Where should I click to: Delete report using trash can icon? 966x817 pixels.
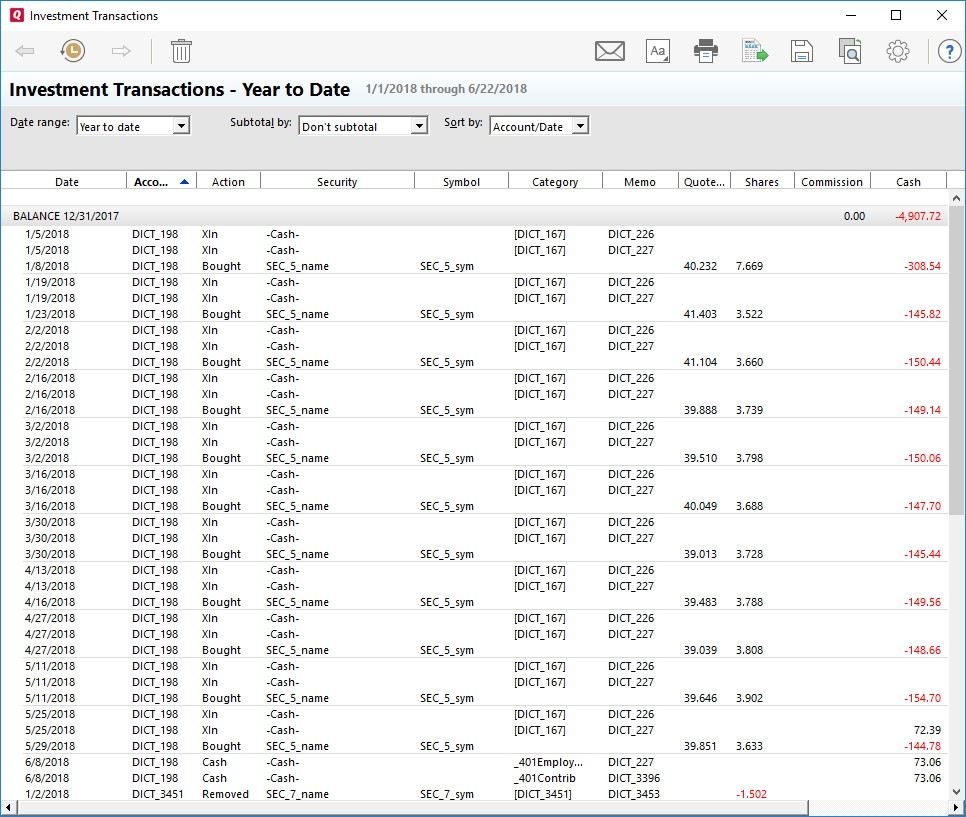point(181,51)
